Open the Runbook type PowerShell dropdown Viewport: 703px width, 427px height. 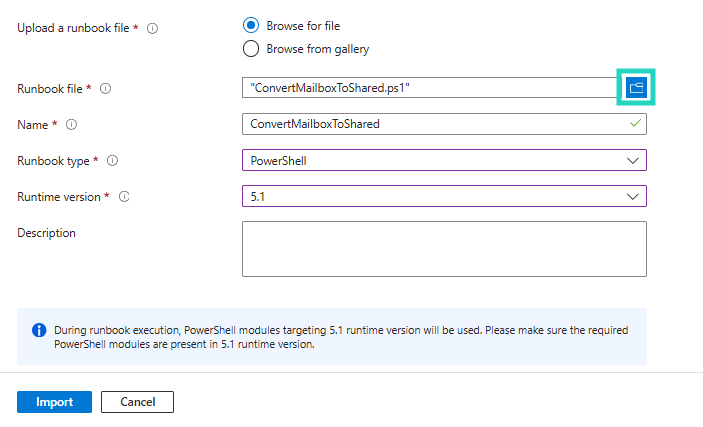click(x=444, y=160)
